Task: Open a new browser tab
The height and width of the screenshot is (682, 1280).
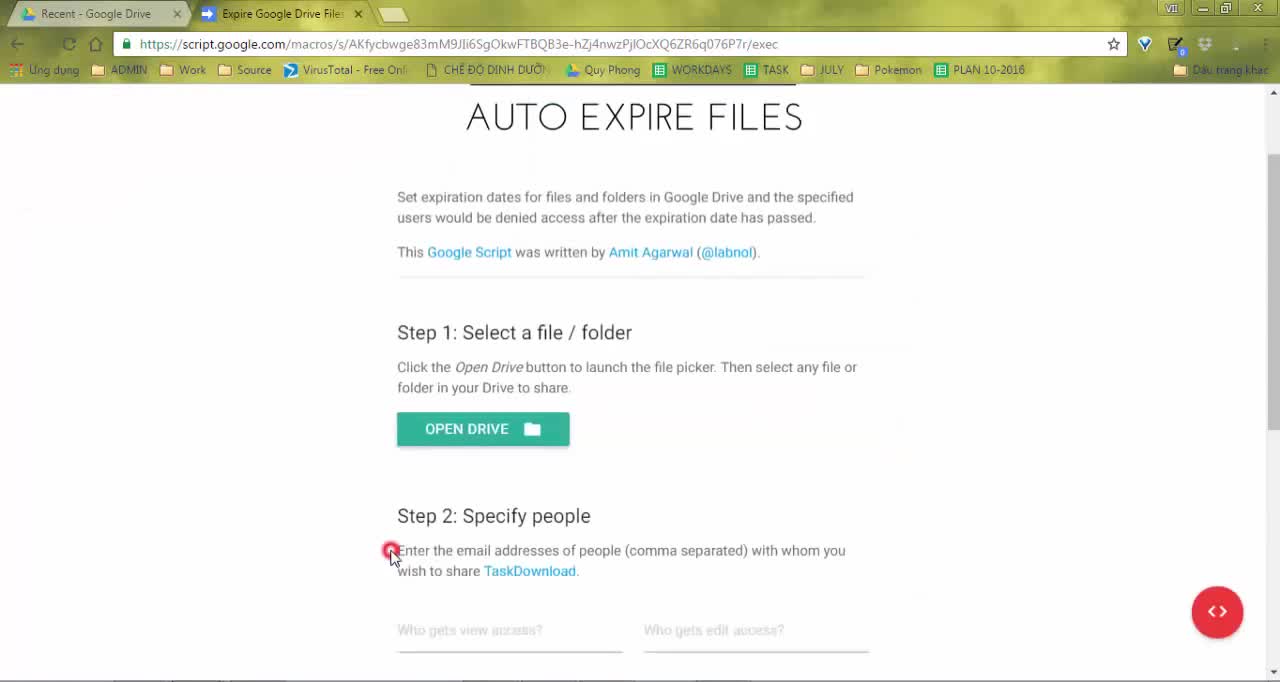Action: (393, 14)
